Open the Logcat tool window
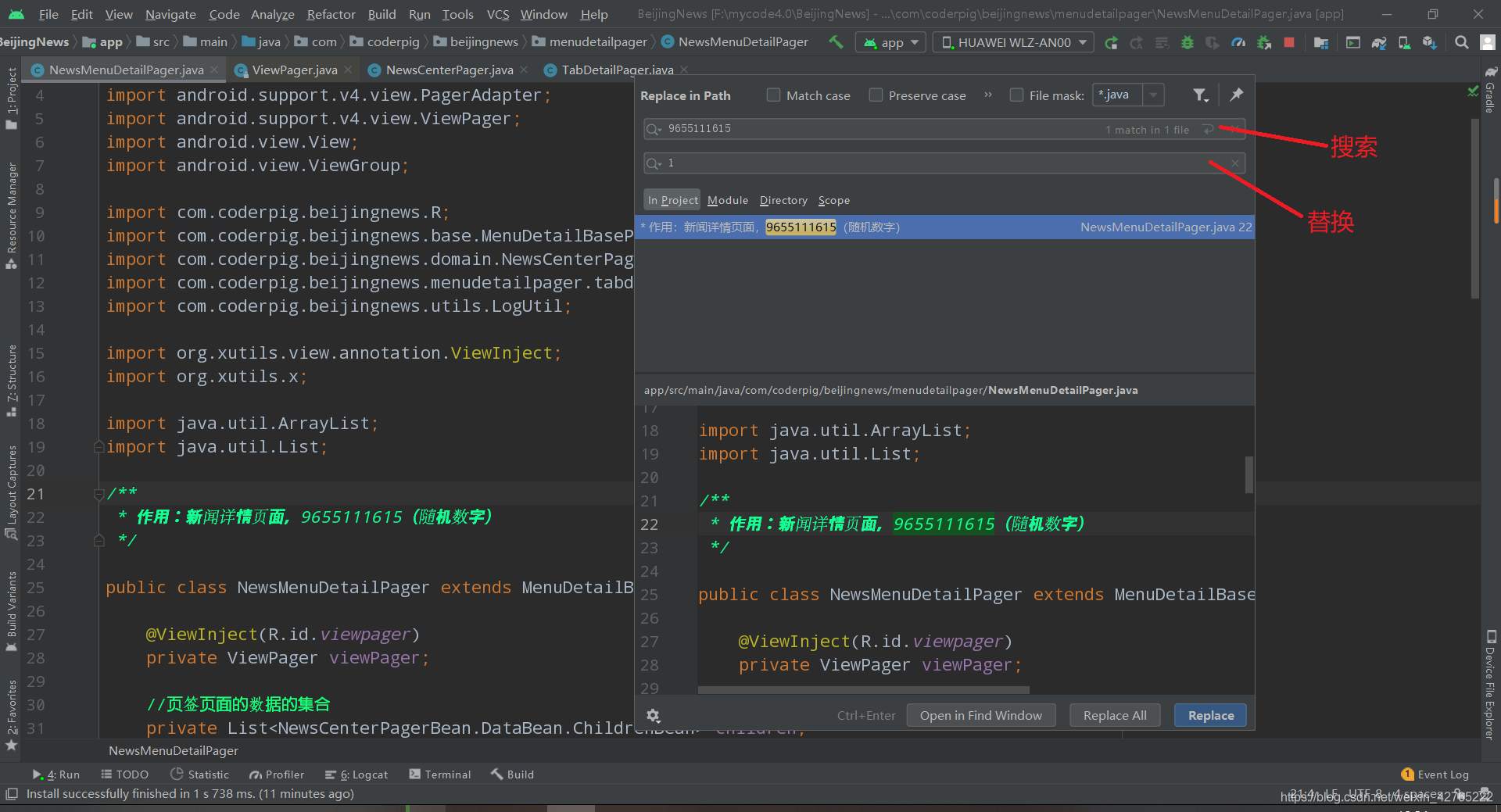This screenshot has width=1501, height=812. (356, 774)
